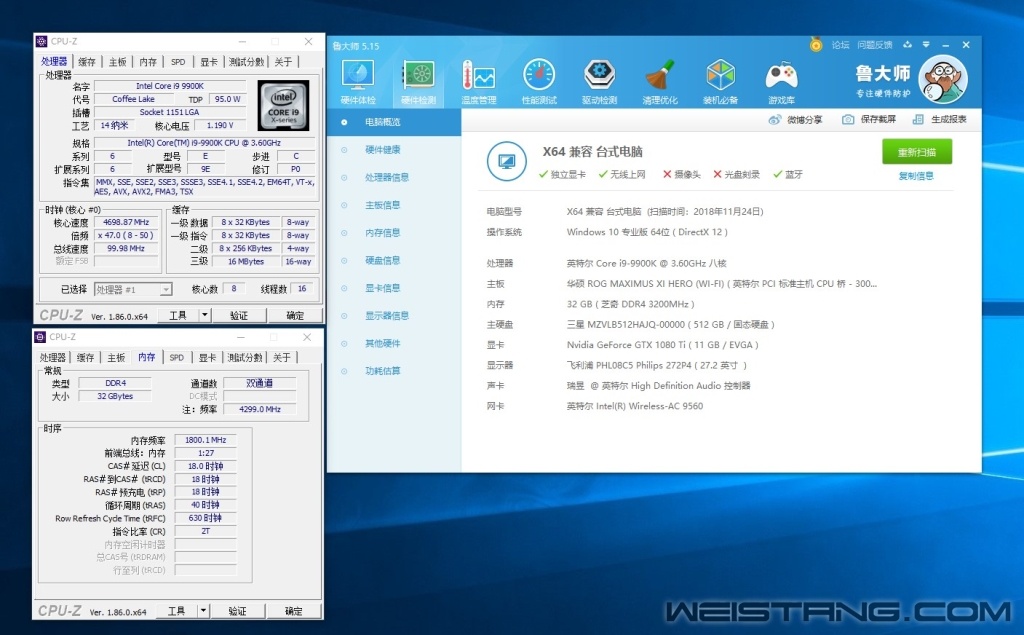Open the 鲁大师 title bar dropdown menu arrow
This screenshot has width=1024, height=635.
point(926,45)
